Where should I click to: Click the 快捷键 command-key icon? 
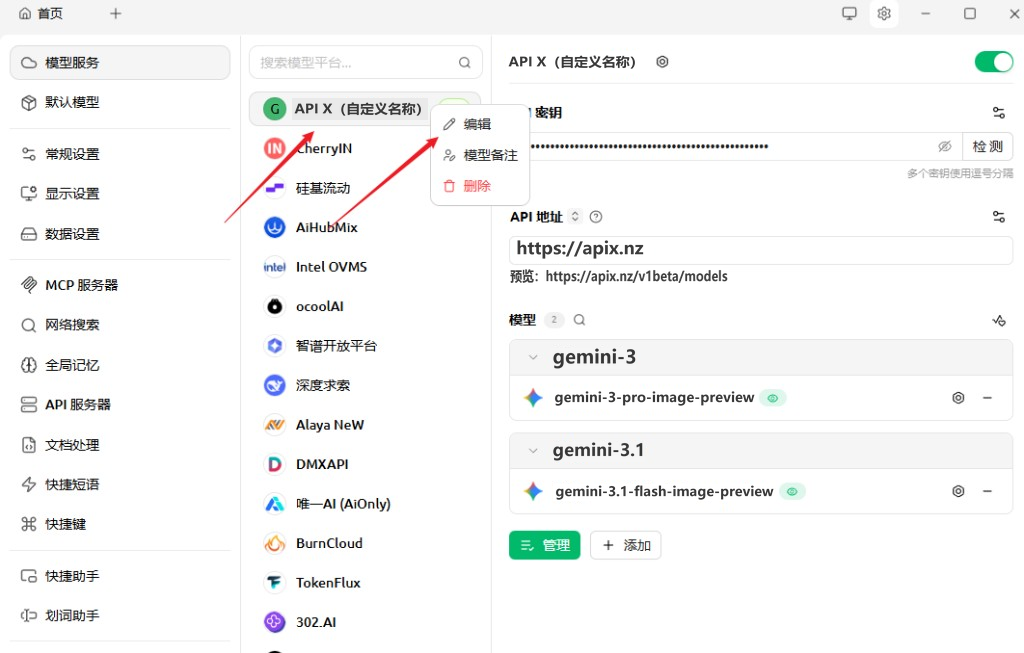coord(29,524)
